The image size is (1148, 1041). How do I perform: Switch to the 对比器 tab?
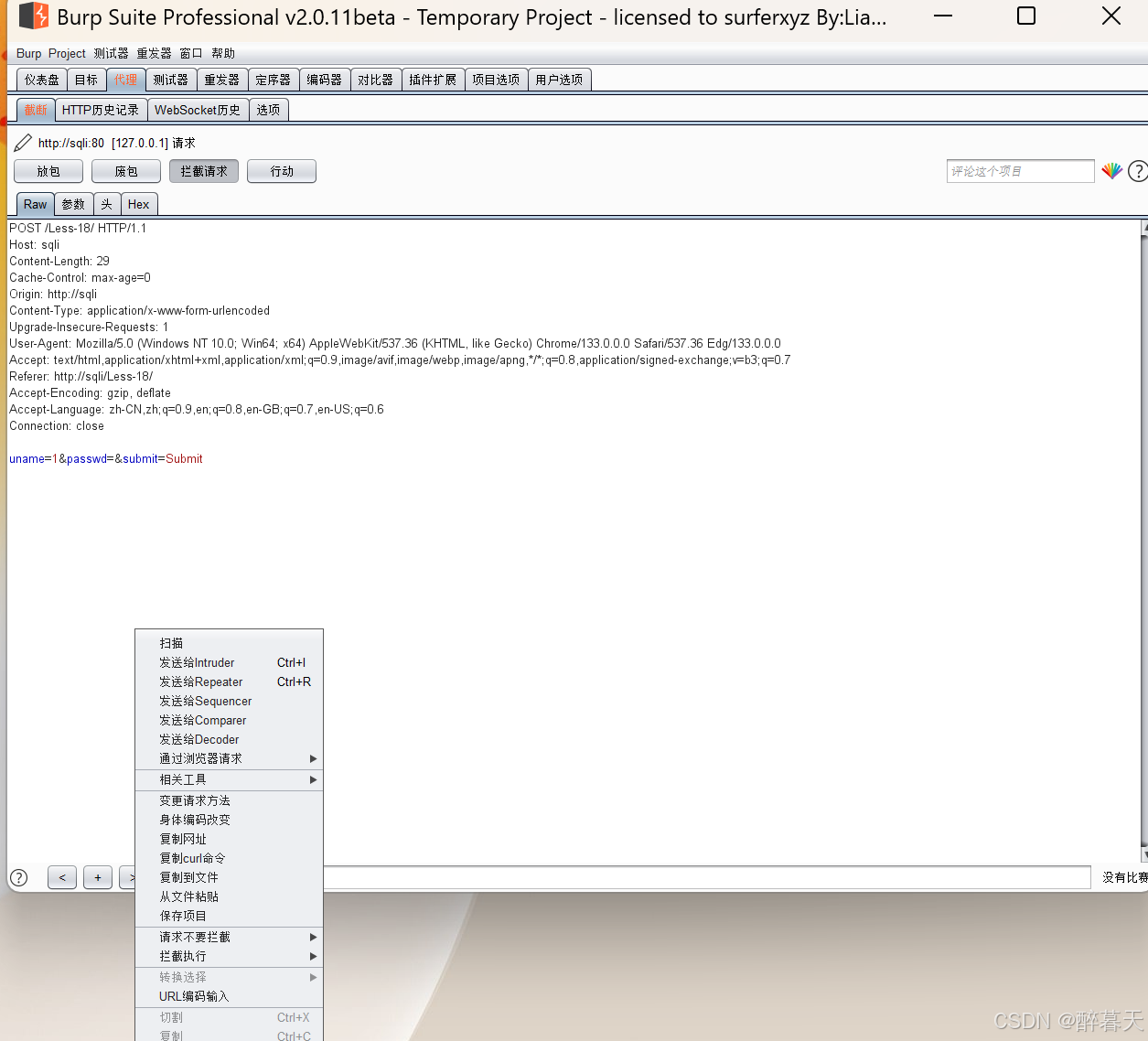coord(376,80)
